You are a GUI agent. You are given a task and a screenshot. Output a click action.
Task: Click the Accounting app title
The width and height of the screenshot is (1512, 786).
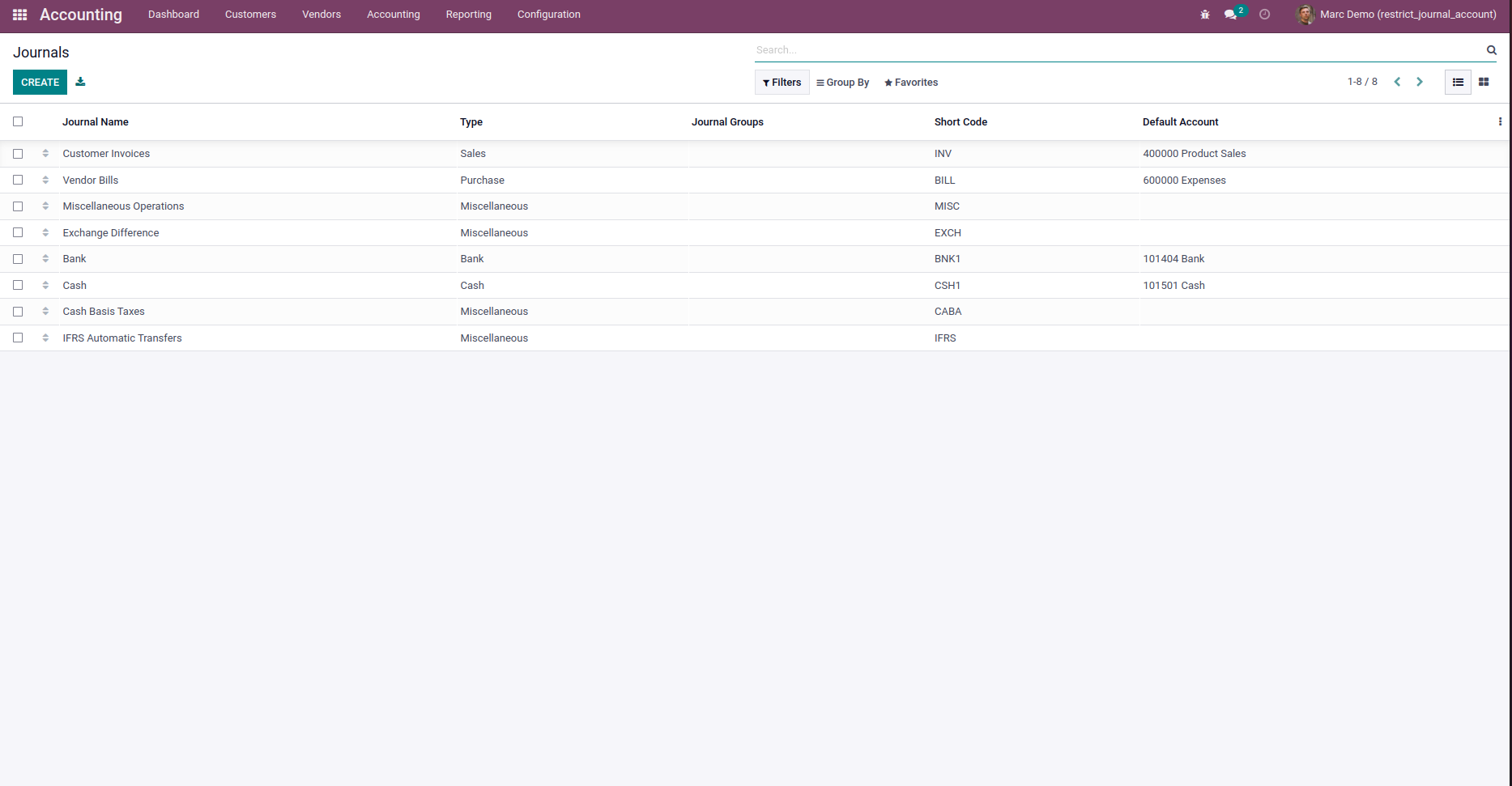point(81,15)
